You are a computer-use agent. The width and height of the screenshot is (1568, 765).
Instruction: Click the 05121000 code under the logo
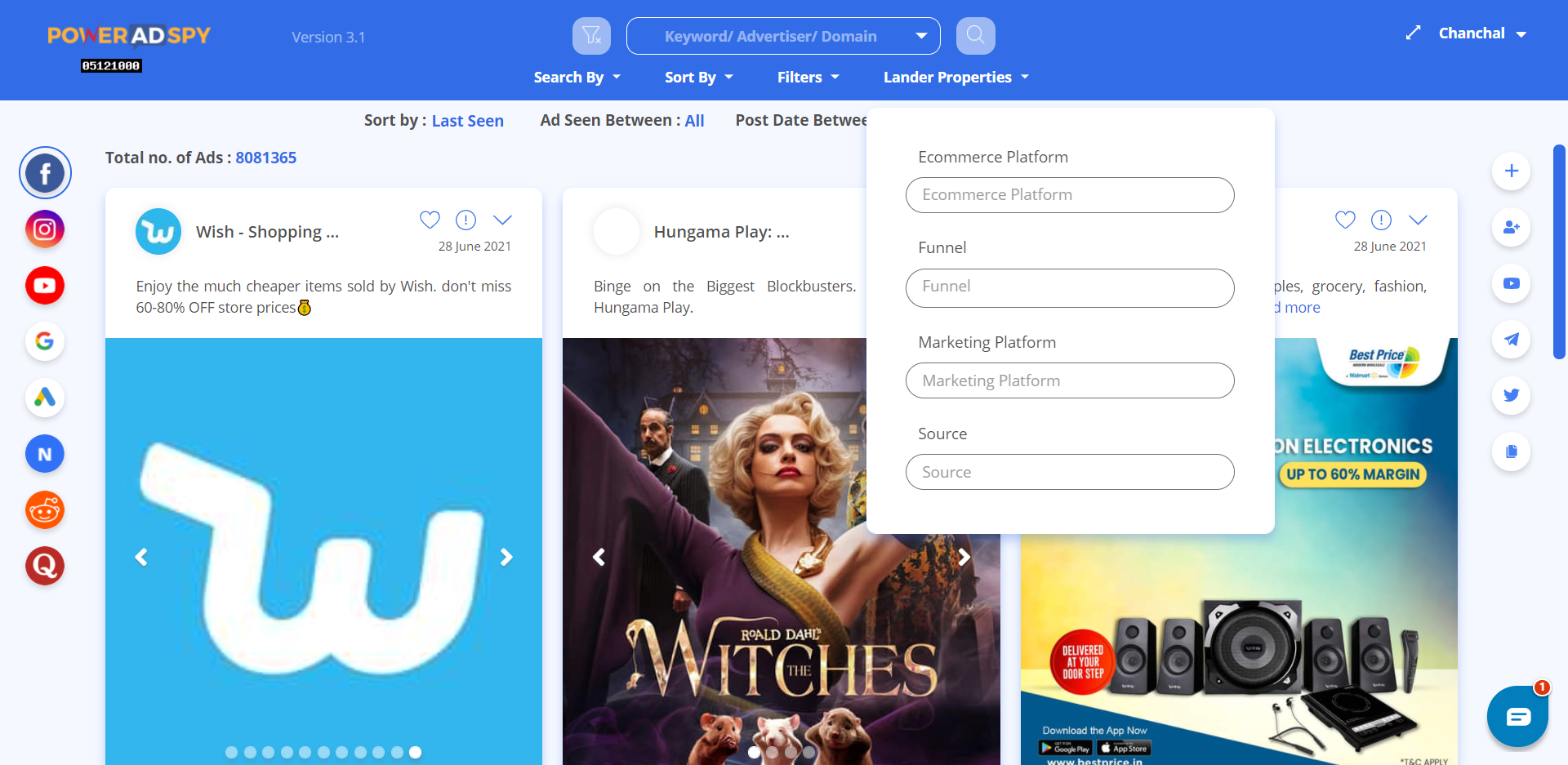[x=111, y=66]
